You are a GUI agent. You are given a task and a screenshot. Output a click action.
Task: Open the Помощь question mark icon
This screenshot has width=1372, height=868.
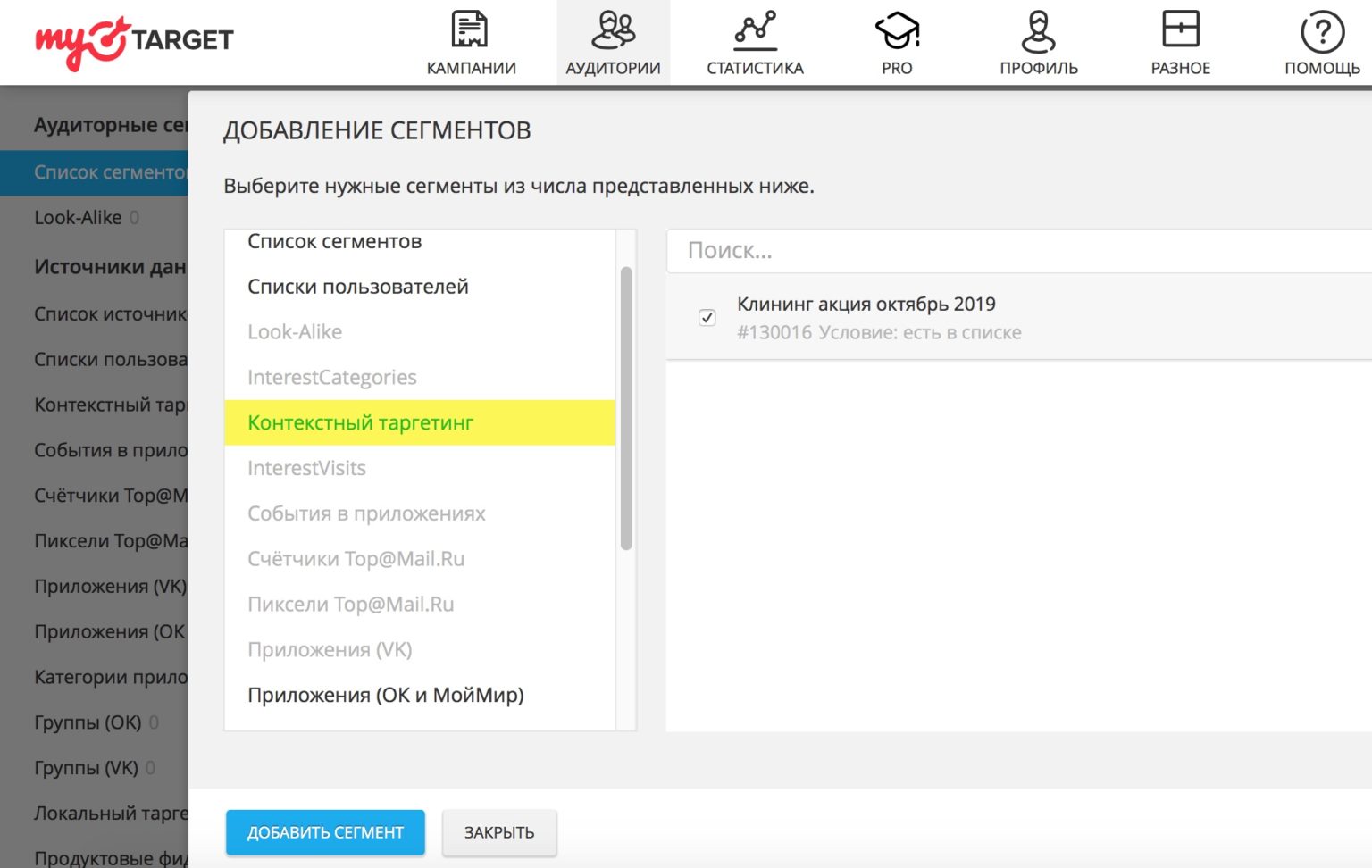(x=1322, y=31)
